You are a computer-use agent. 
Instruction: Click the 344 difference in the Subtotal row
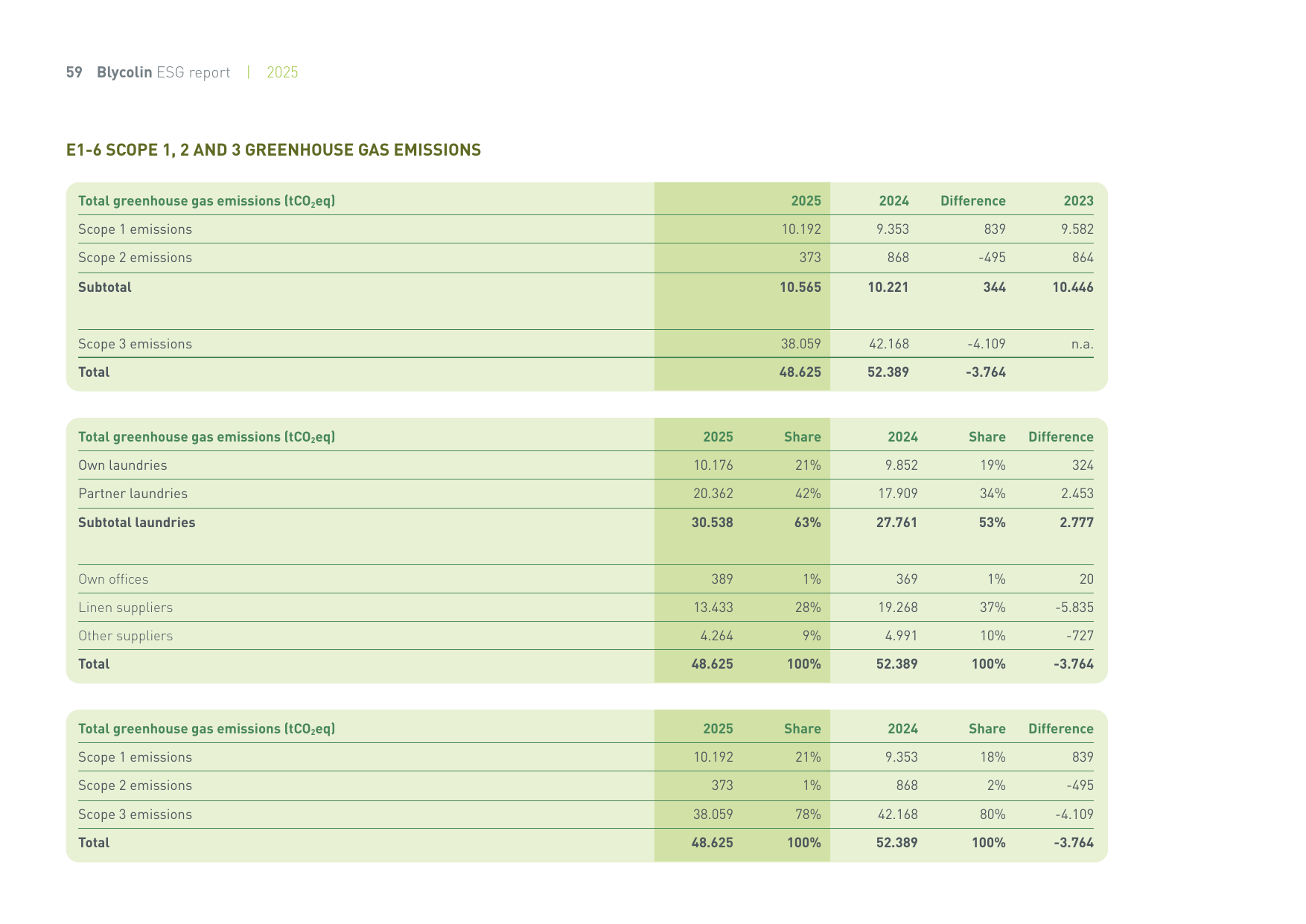[x=994, y=287]
